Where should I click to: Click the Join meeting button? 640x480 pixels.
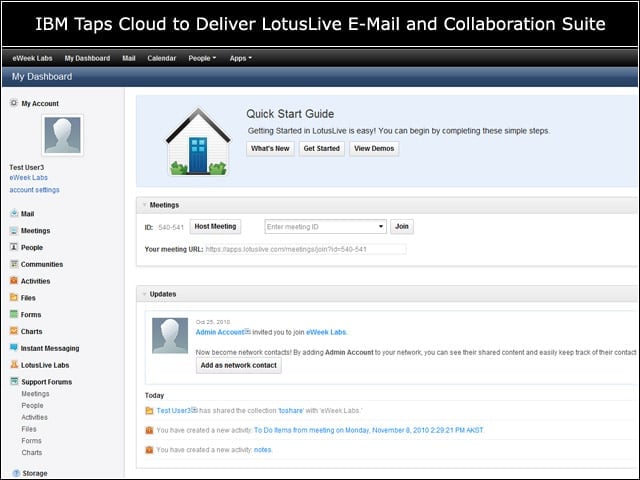402,227
